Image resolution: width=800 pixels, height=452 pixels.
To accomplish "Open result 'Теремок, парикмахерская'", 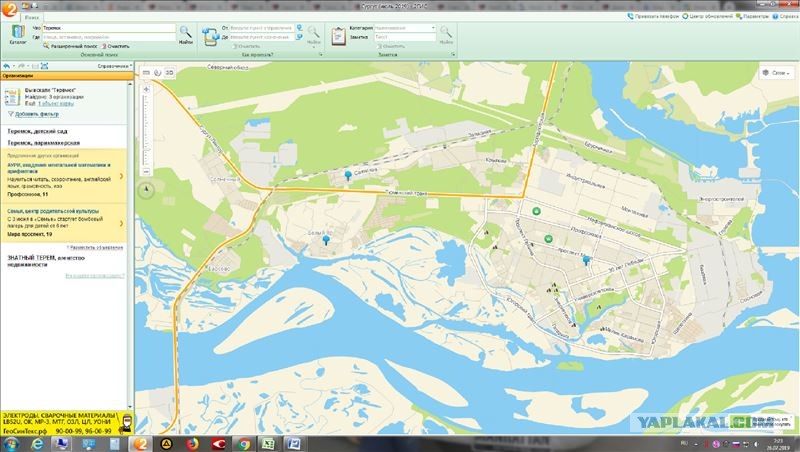I will tap(44, 143).
